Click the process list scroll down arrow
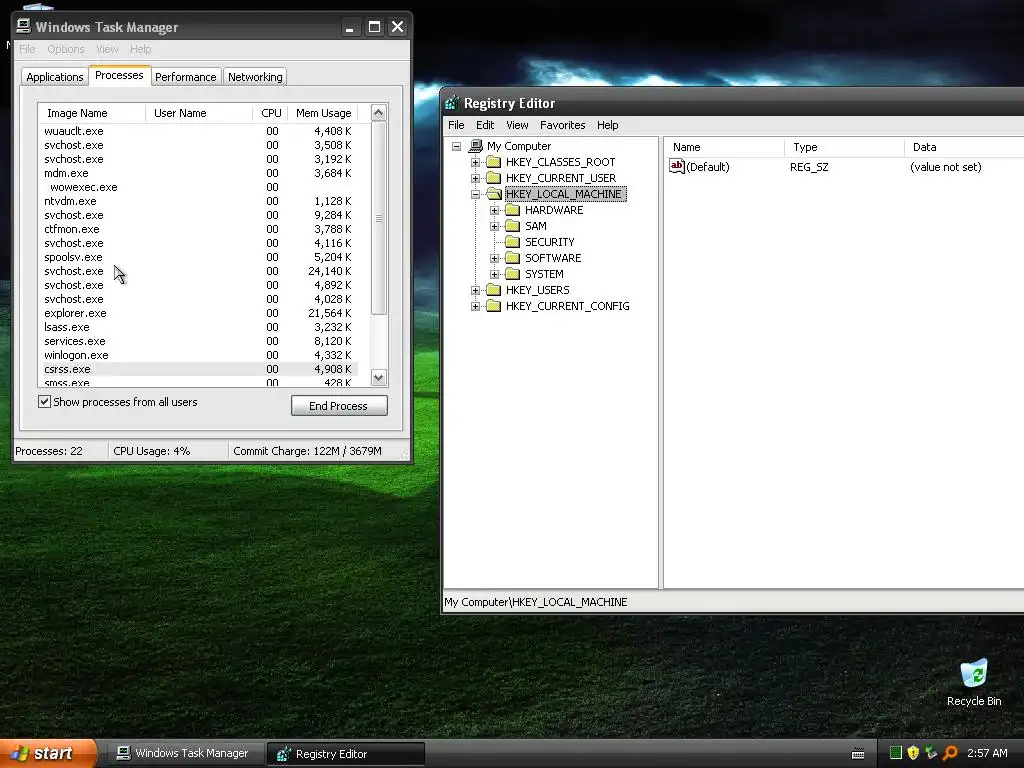Screen dimensions: 1024x768 coord(379,377)
